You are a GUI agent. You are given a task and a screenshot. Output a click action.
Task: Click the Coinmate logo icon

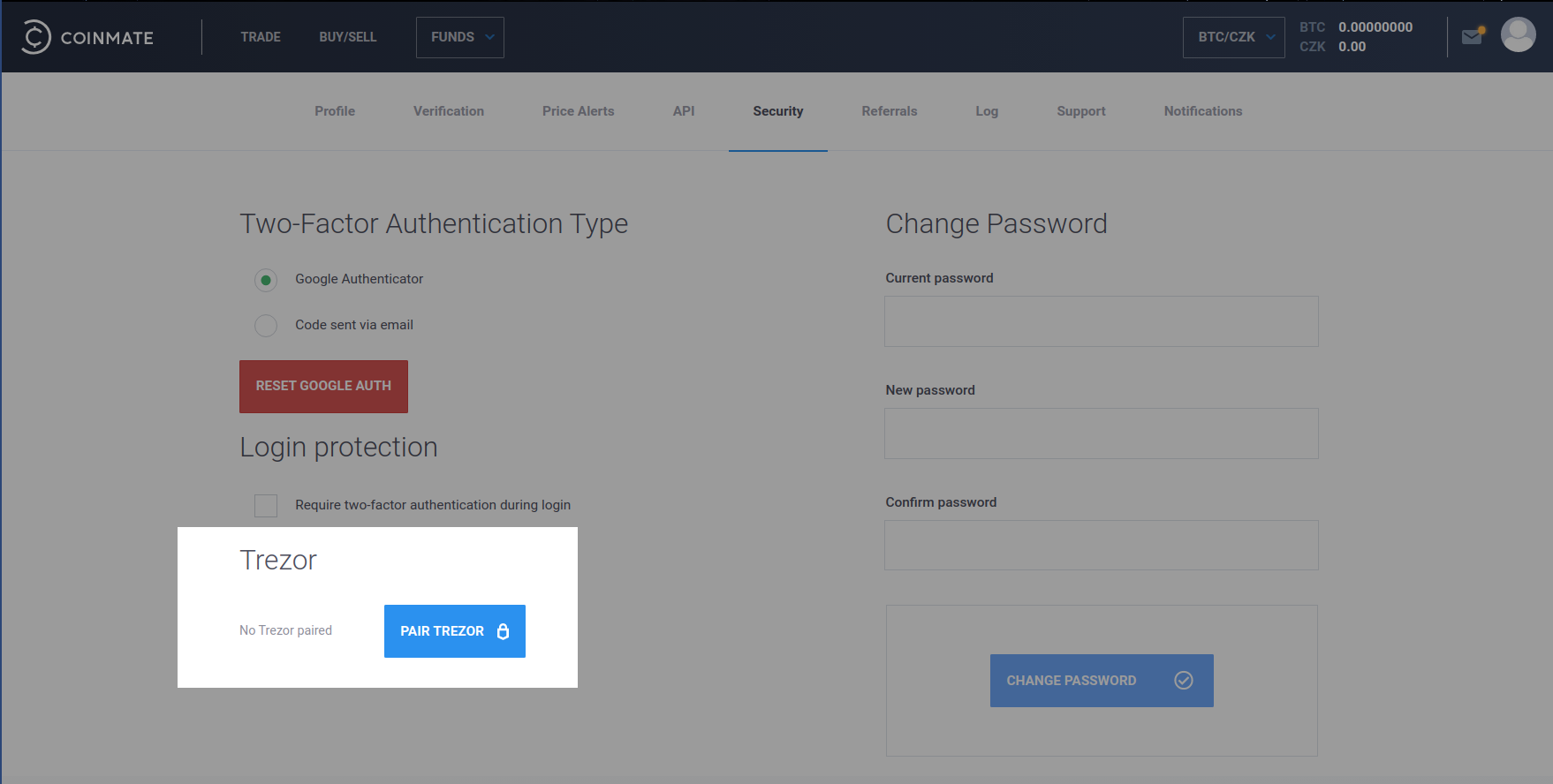click(x=35, y=37)
